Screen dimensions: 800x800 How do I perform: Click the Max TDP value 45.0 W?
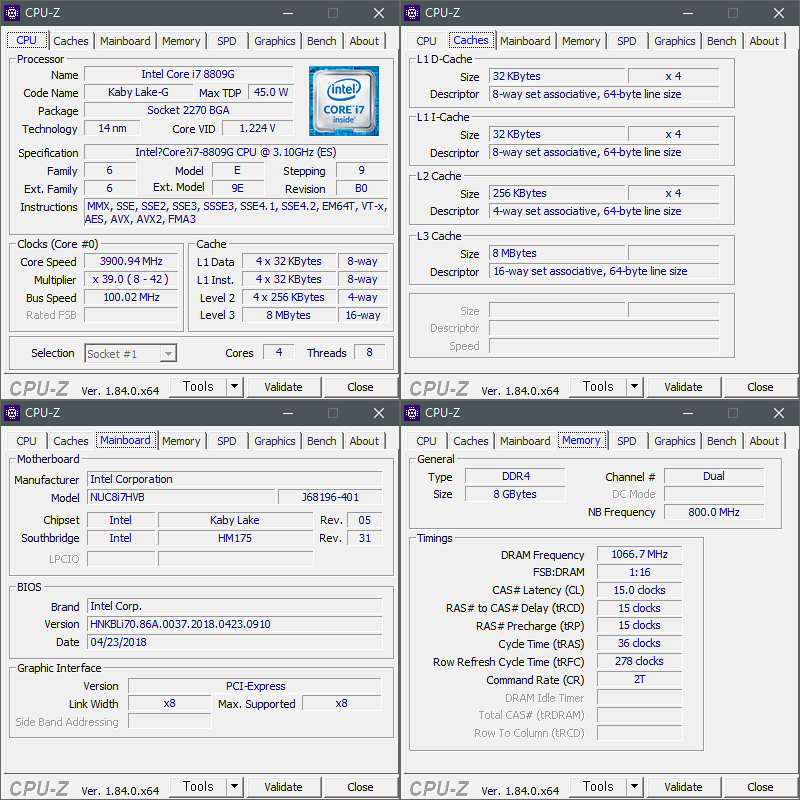[271, 92]
